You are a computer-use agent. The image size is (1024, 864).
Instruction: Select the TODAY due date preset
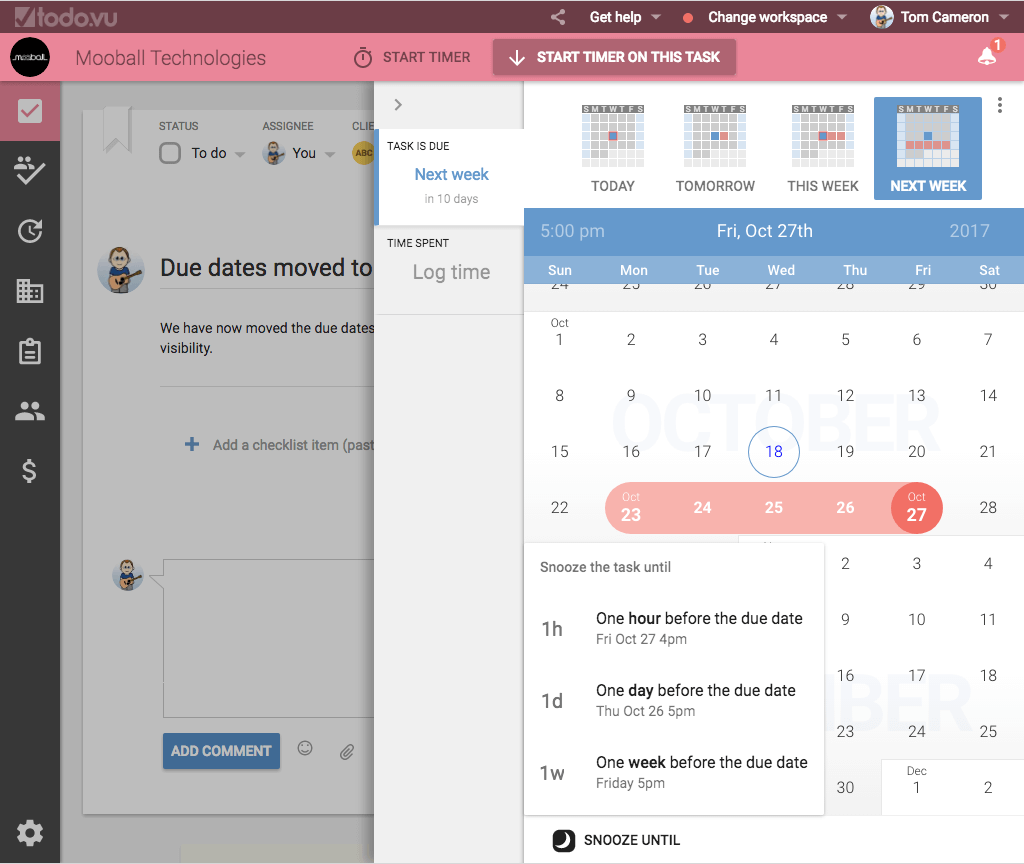pyautogui.click(x=613, y=148)
